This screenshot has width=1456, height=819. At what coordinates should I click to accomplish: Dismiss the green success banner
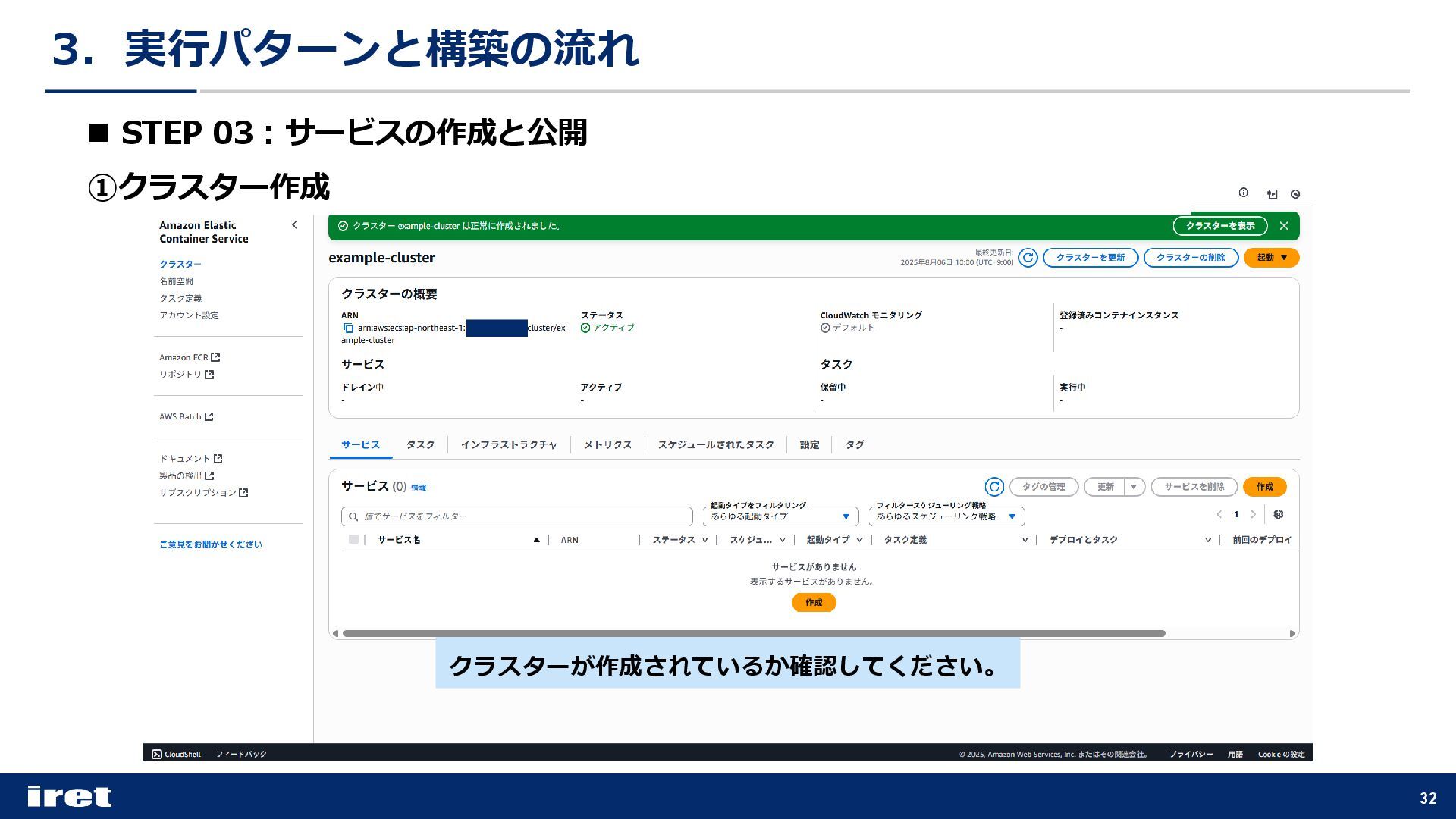point(1284,226)
